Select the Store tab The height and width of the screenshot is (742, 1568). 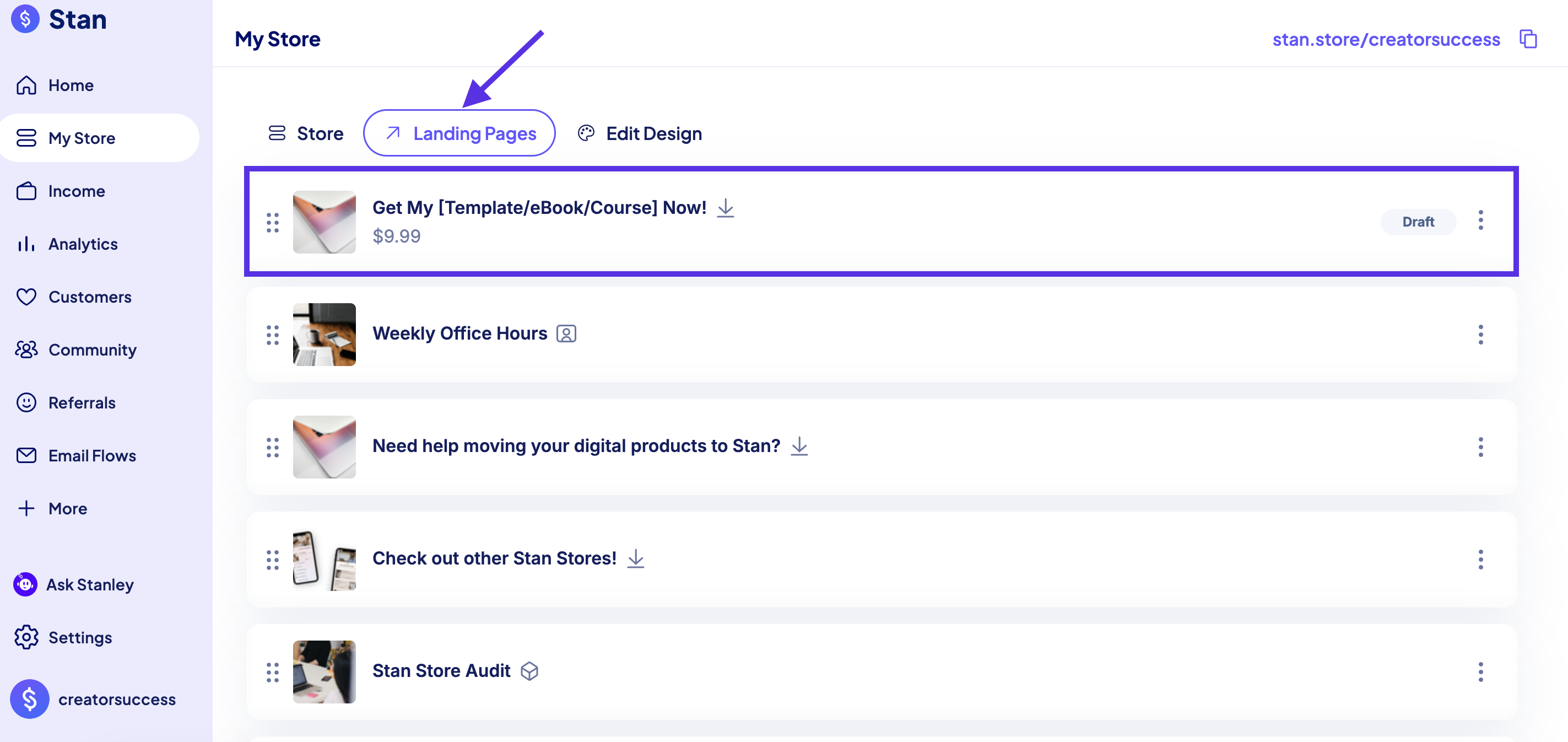tap(306, 133)
